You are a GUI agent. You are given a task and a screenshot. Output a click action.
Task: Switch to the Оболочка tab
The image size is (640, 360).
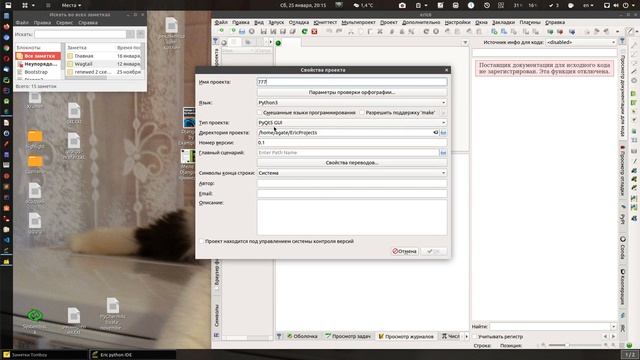pos(302,336)
